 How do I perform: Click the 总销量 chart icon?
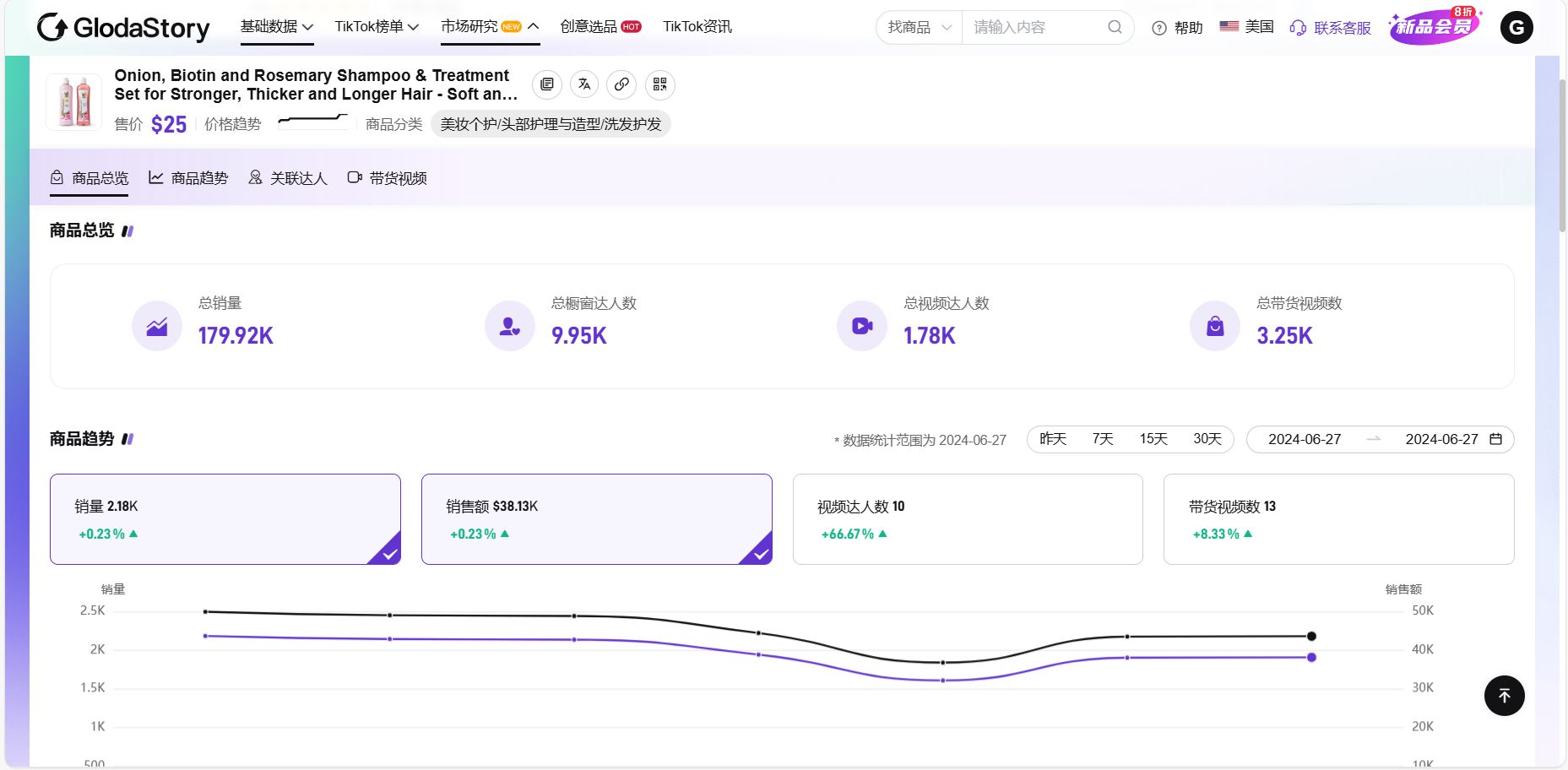(157, 326)
